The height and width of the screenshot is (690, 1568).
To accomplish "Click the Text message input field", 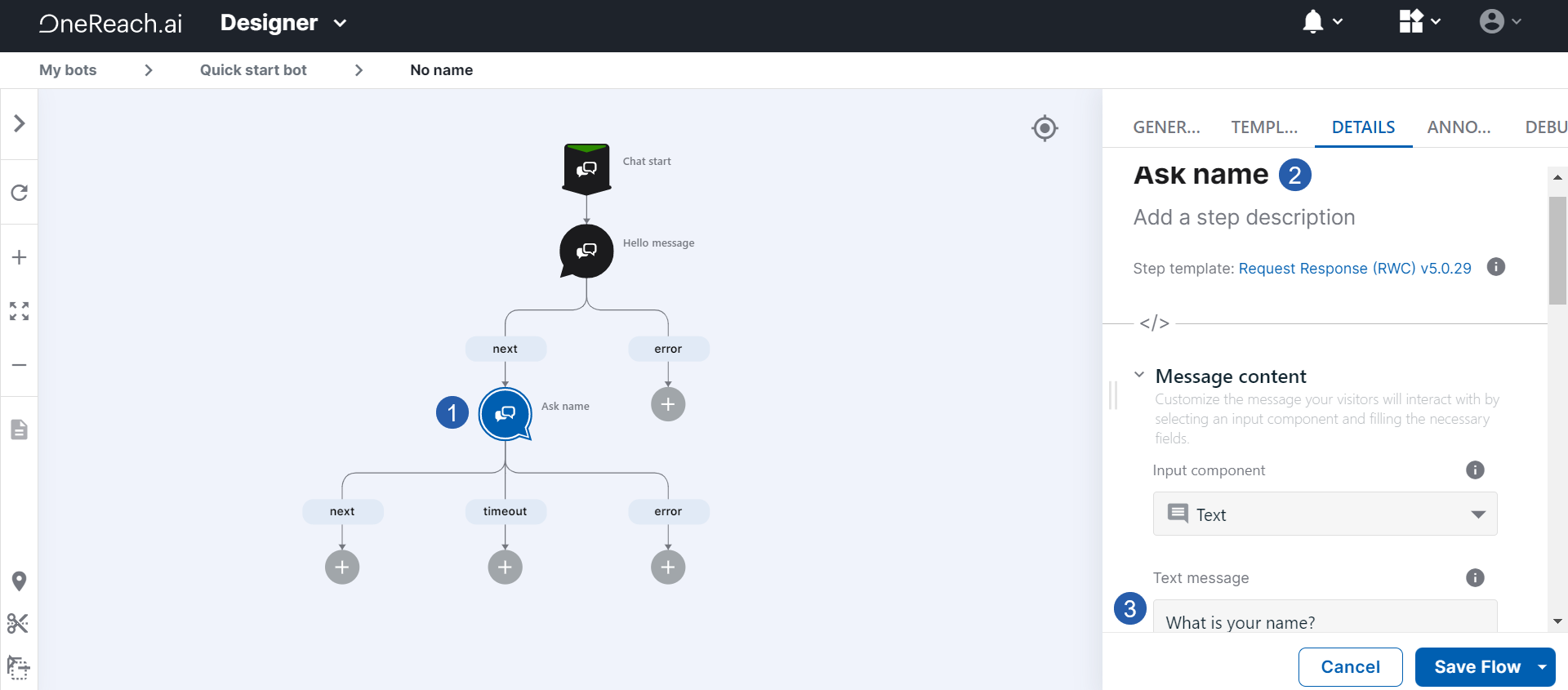I will pos(1325,618).
